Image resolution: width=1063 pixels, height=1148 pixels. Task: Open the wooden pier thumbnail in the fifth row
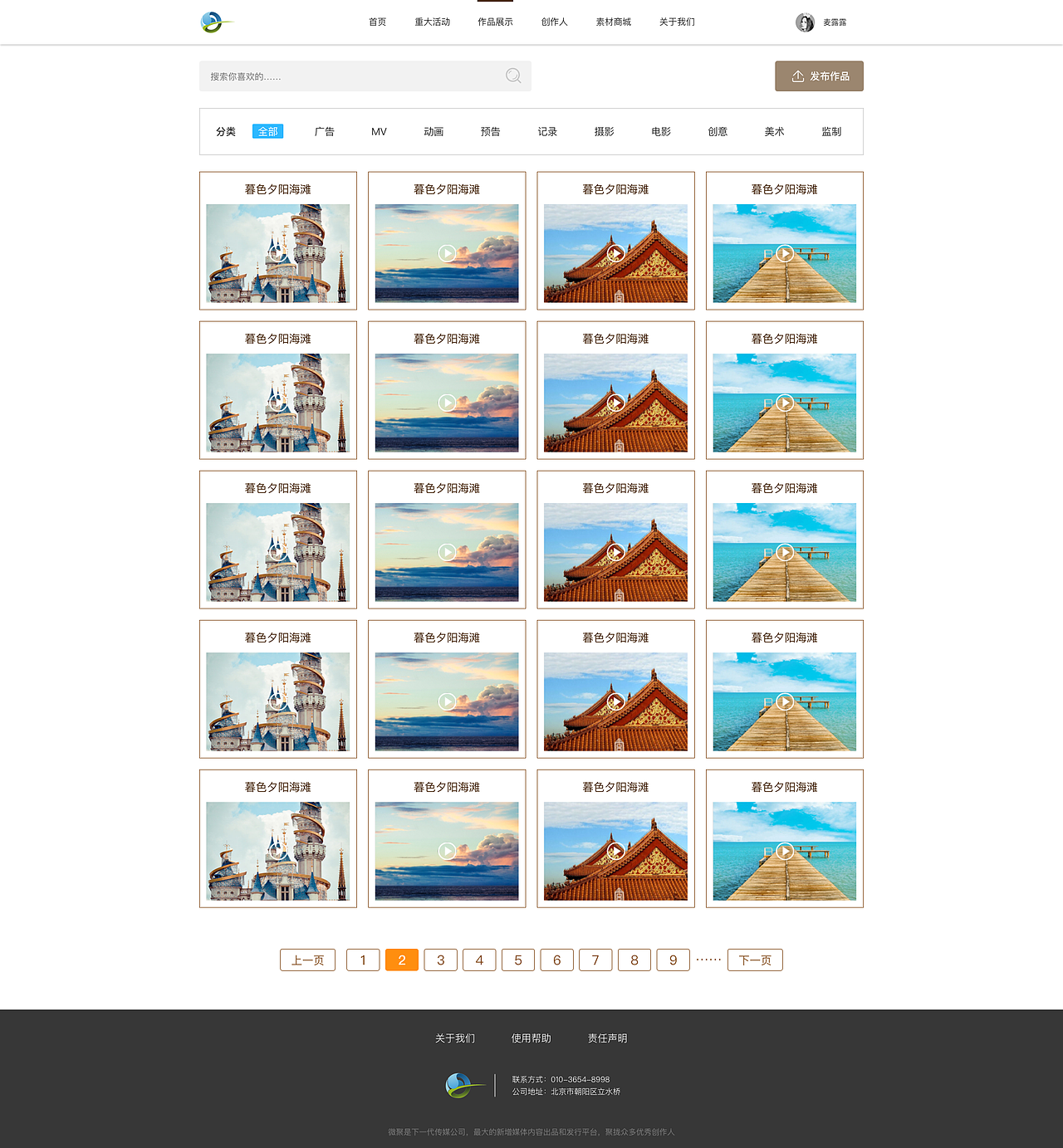pos(785,851)
